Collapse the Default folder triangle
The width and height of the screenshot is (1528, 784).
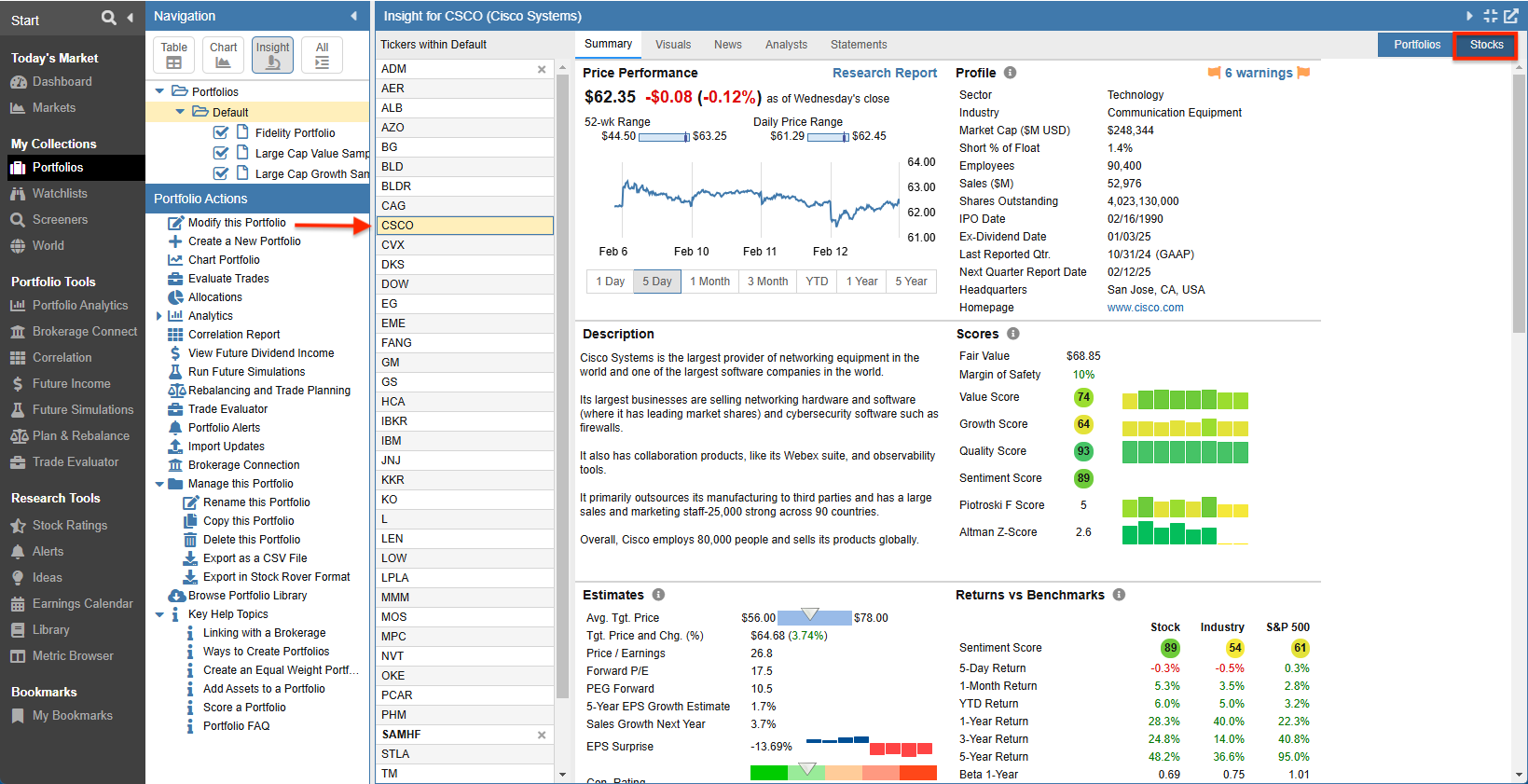point(180,112)
